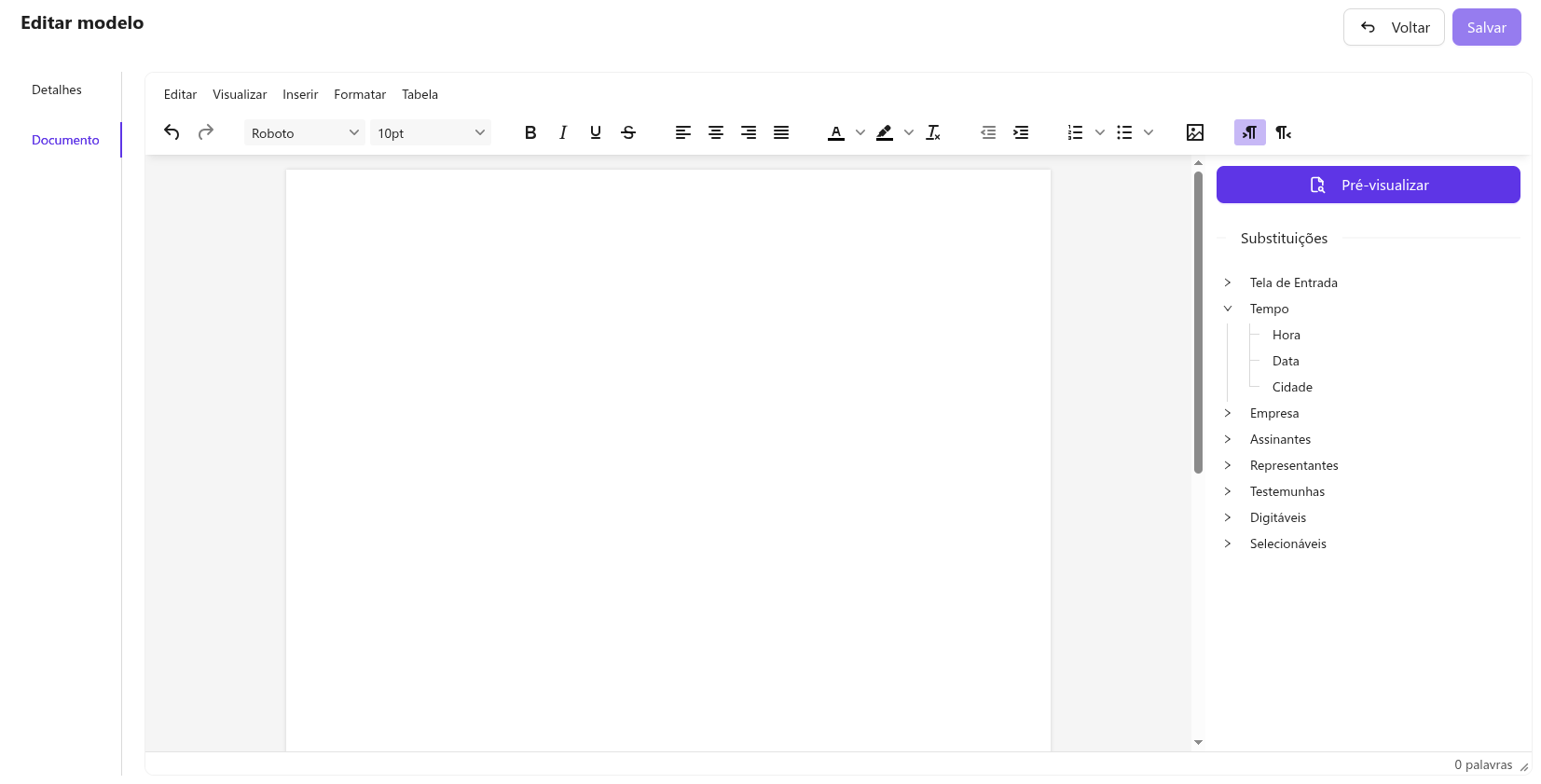Increase indent with the indent icon
The width and height of the screenshot is (1541, 784).
pyautogui.click(x=1021, y=132)
